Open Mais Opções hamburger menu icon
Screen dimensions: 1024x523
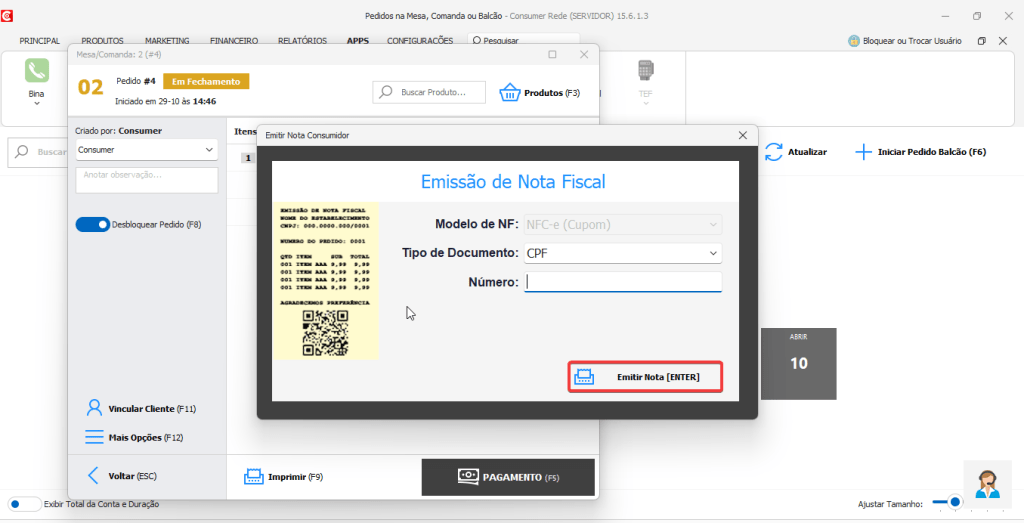pos(94,437)
